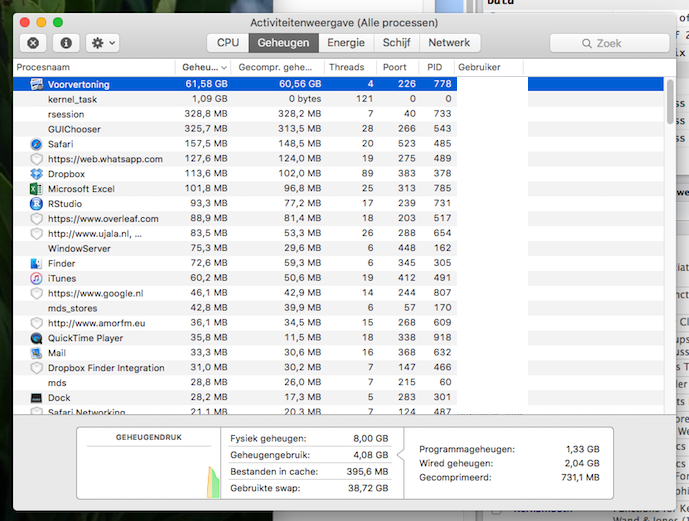
Task: Click thread count 121 for kernel_task
Action: point(364,99)
